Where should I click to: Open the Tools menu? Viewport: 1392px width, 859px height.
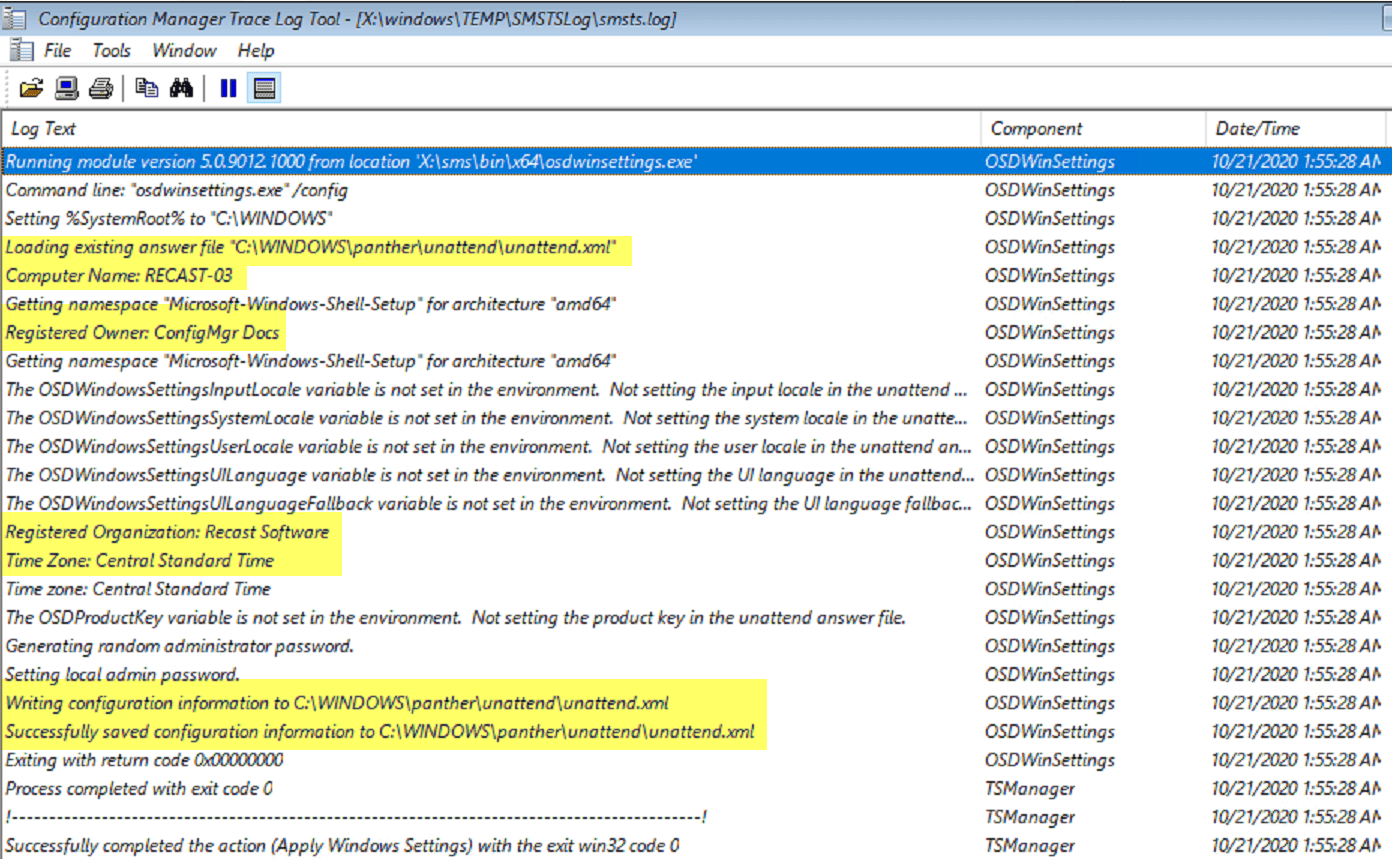(x=111, y=50)
